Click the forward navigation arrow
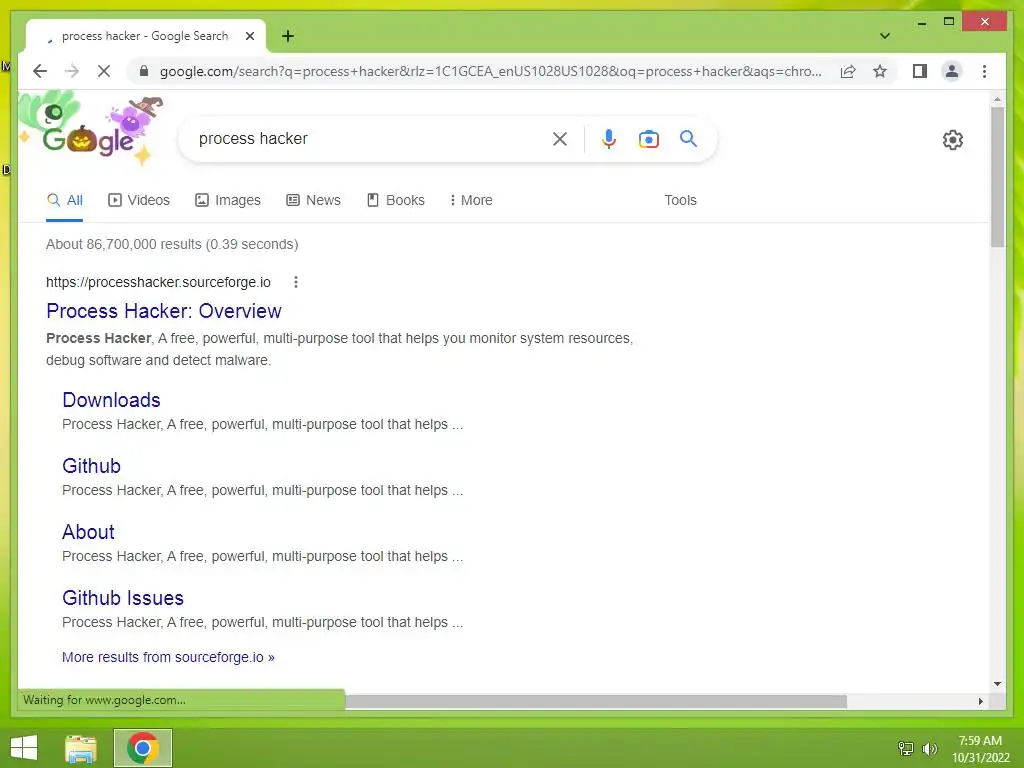Screen dimensions: 1024x768 coord(72,71)
